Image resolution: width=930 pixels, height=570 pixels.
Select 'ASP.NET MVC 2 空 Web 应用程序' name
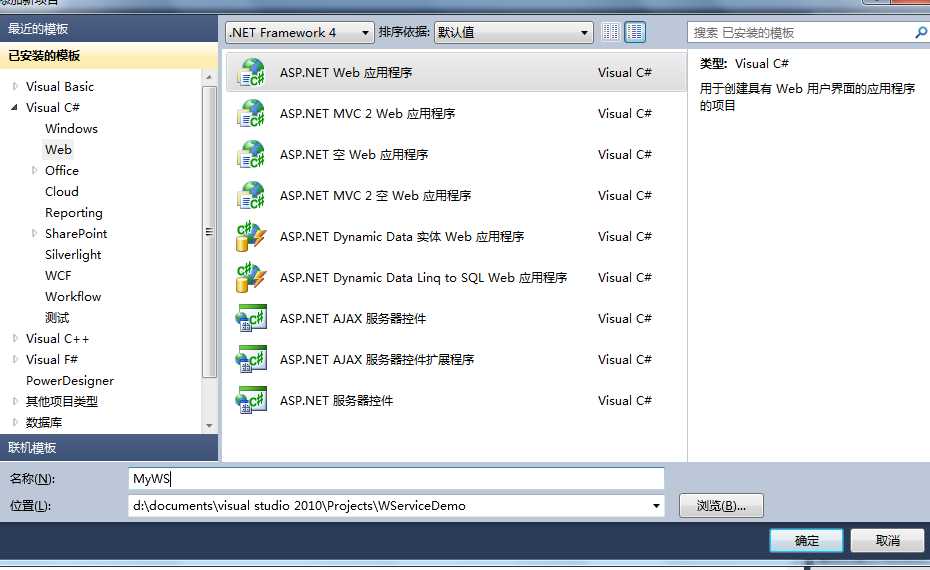[375, 196]
